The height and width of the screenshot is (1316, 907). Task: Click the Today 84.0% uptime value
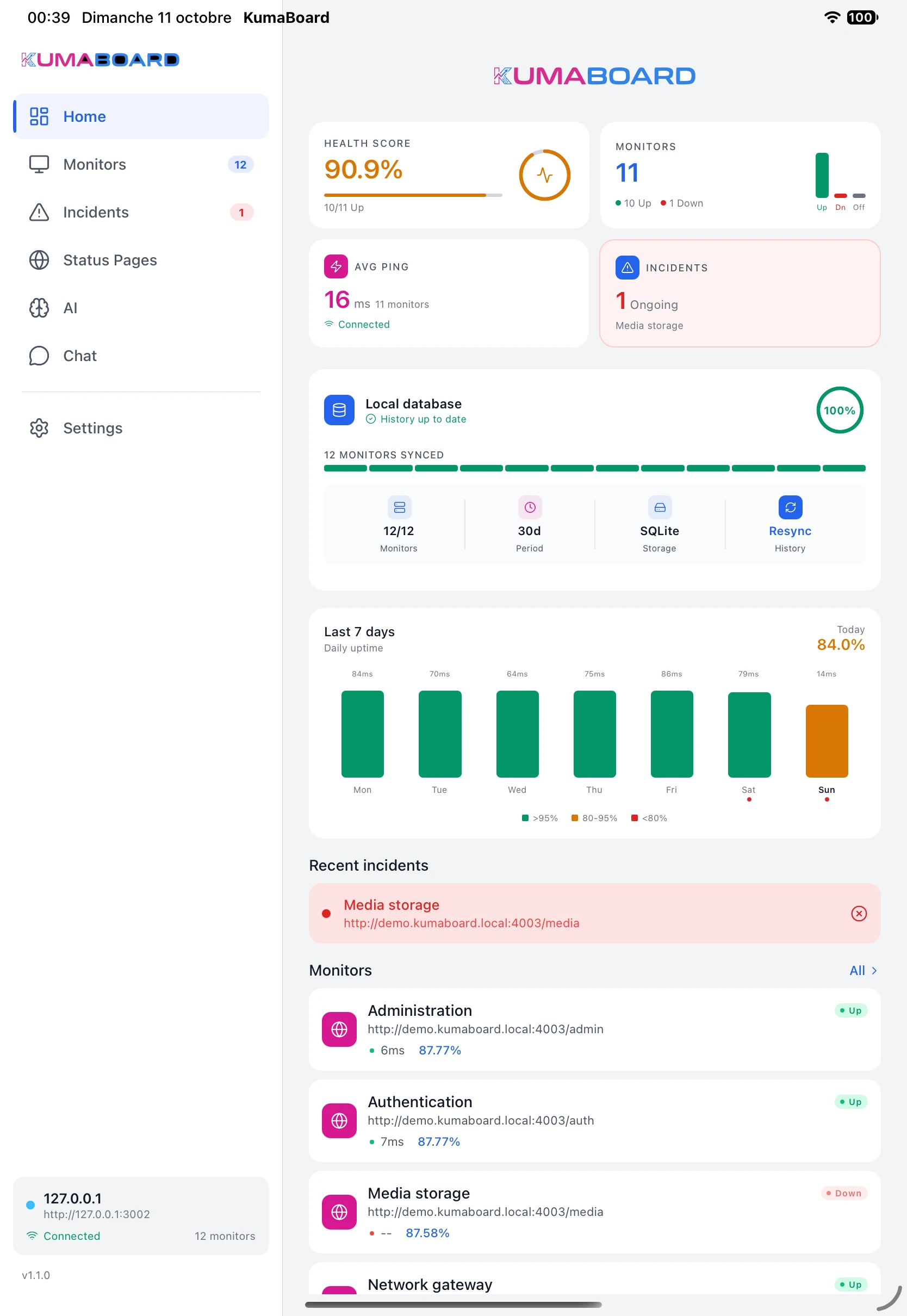pyautogui.click(x=840, y=644)
